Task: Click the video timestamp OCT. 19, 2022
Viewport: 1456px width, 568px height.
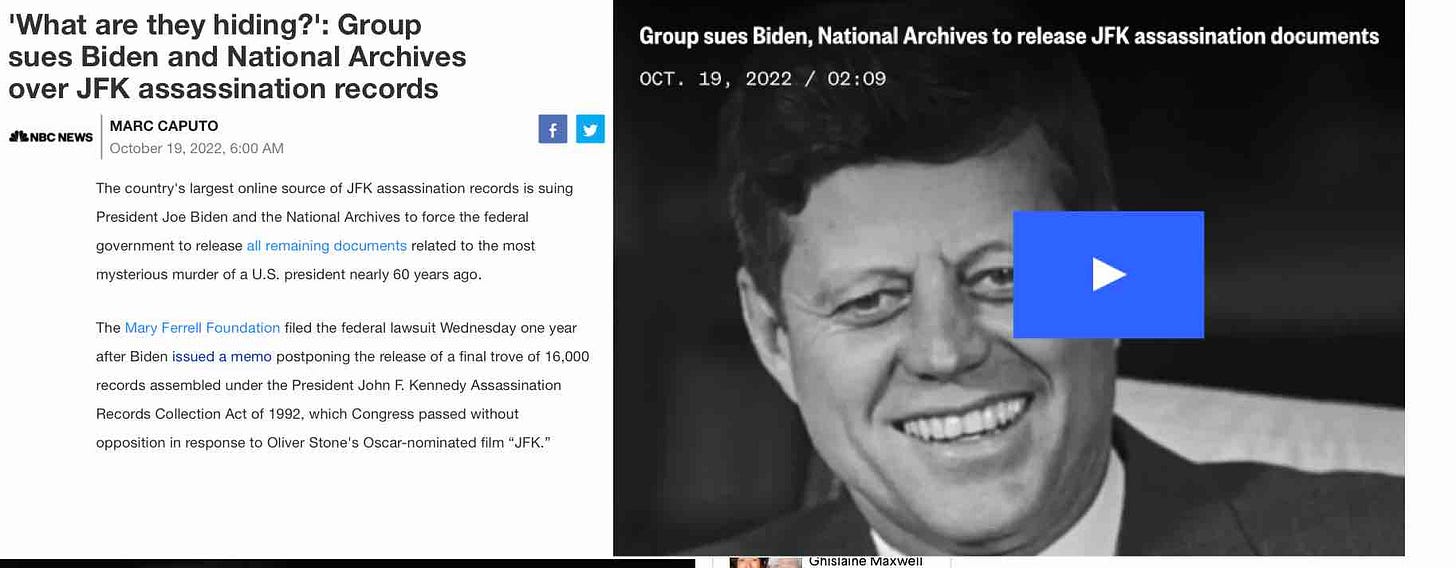Action: click(715, 79)
